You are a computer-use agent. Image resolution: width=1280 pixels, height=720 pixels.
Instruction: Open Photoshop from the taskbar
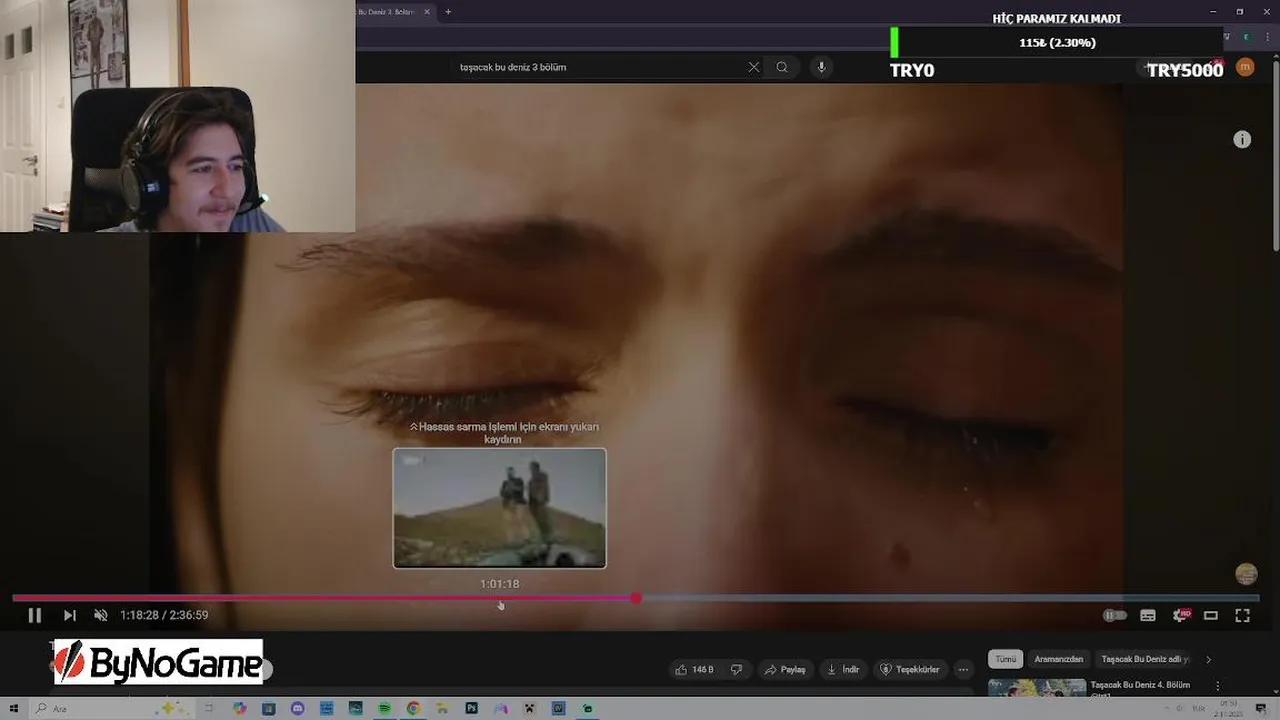tap(471, 709)
